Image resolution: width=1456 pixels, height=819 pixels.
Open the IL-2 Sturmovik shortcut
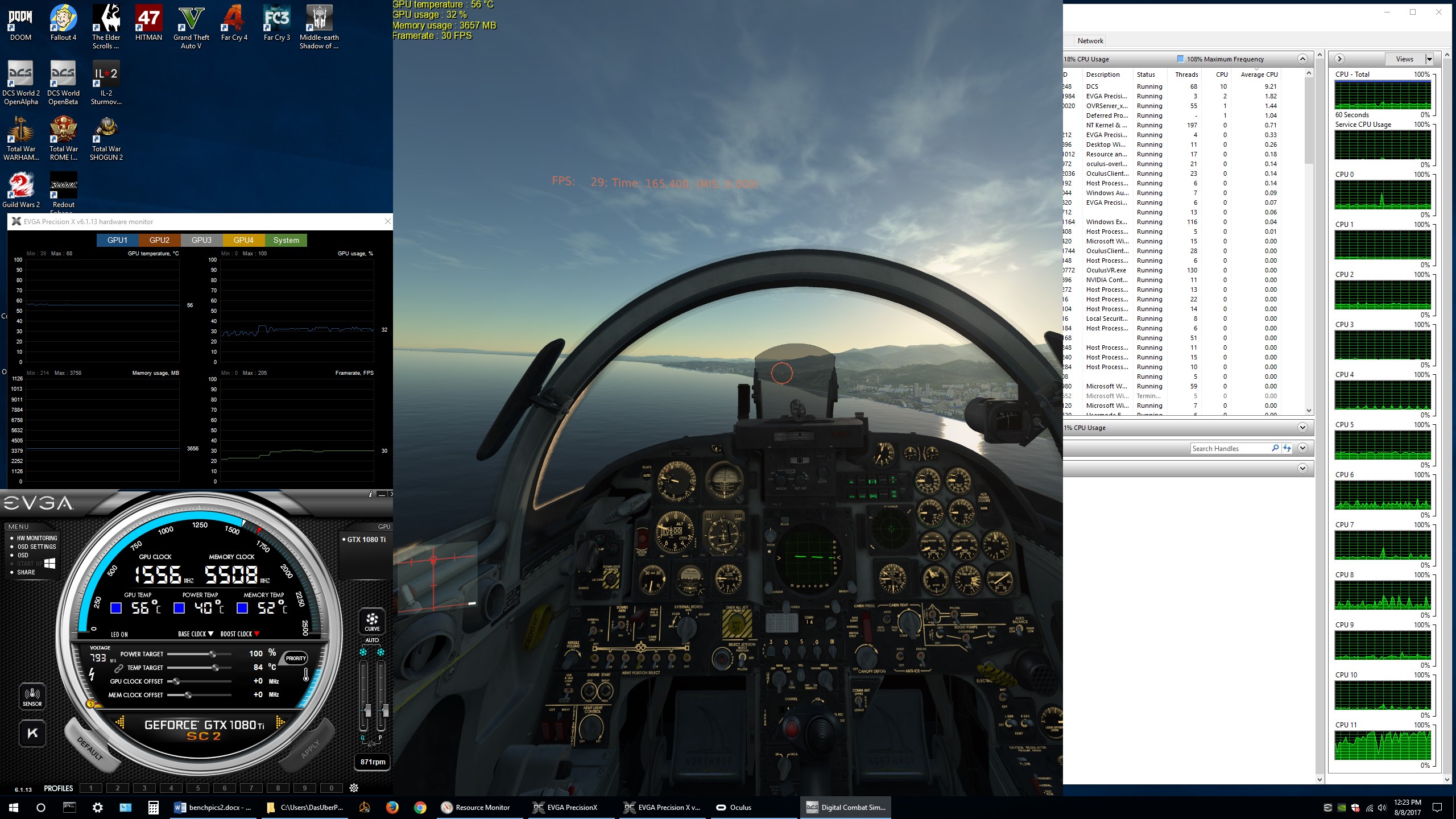[106, 82]
